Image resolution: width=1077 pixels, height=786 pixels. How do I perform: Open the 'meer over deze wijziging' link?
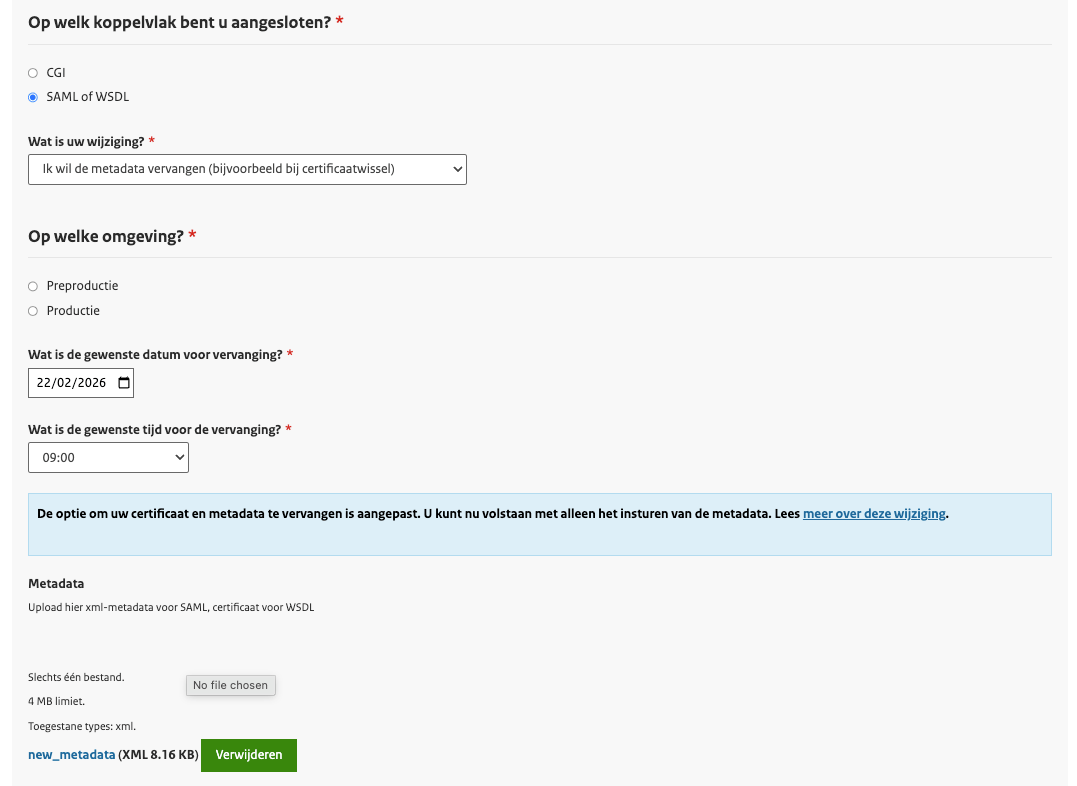pos(874,513)
